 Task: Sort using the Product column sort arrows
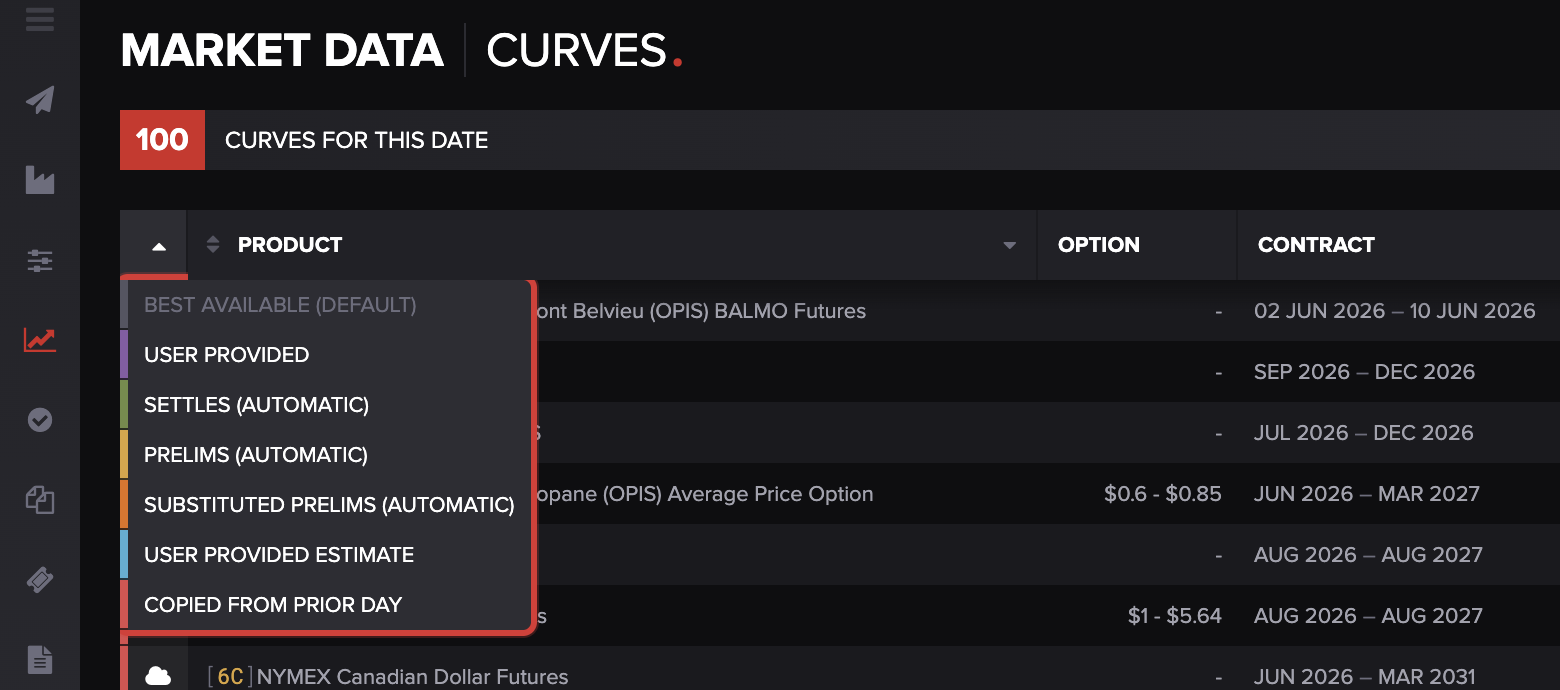(x=212, y=244)
